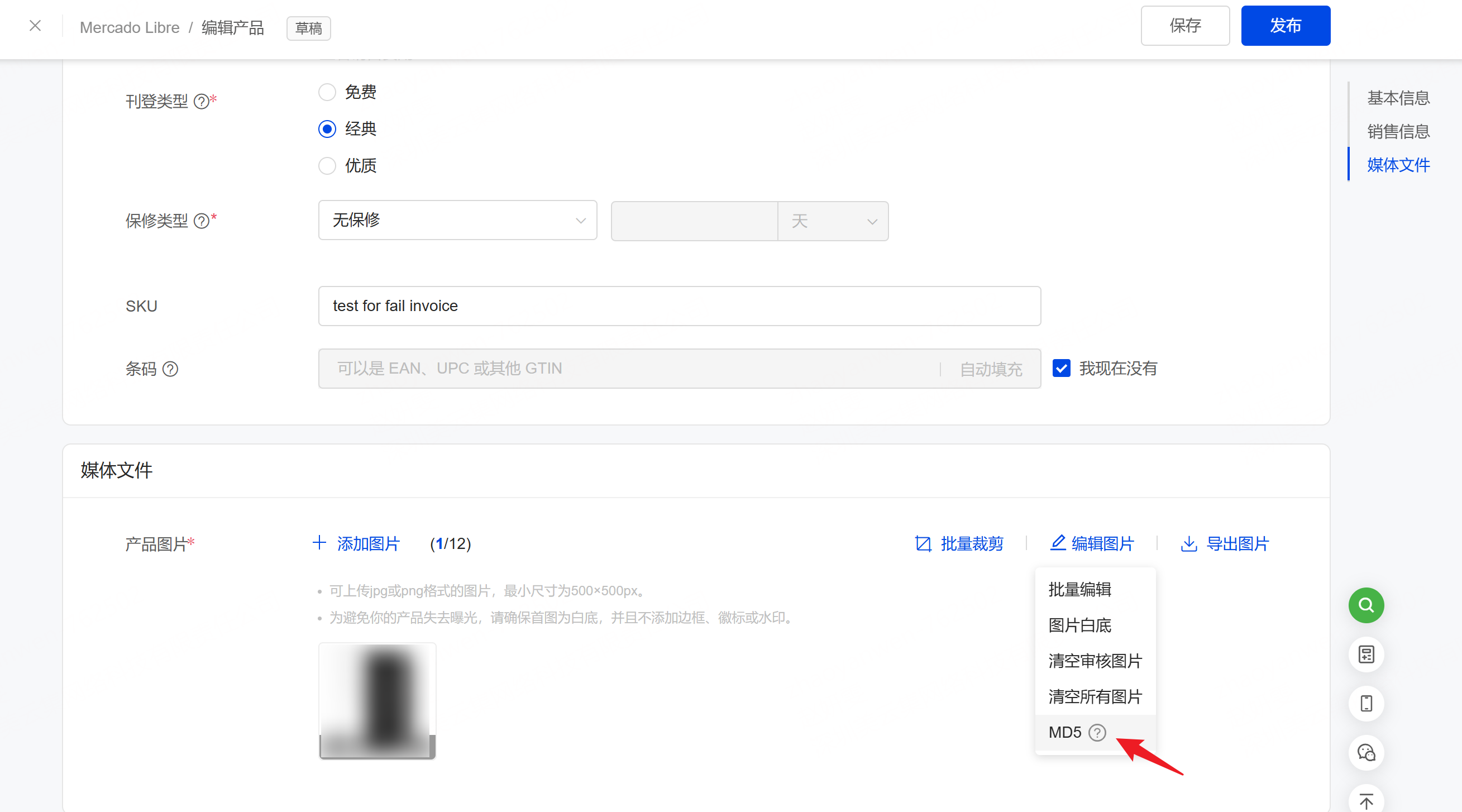Screen dimensions: 1462x812
Task: Choose 清空所有图片 menu entry
Action: click(1095, 697)
